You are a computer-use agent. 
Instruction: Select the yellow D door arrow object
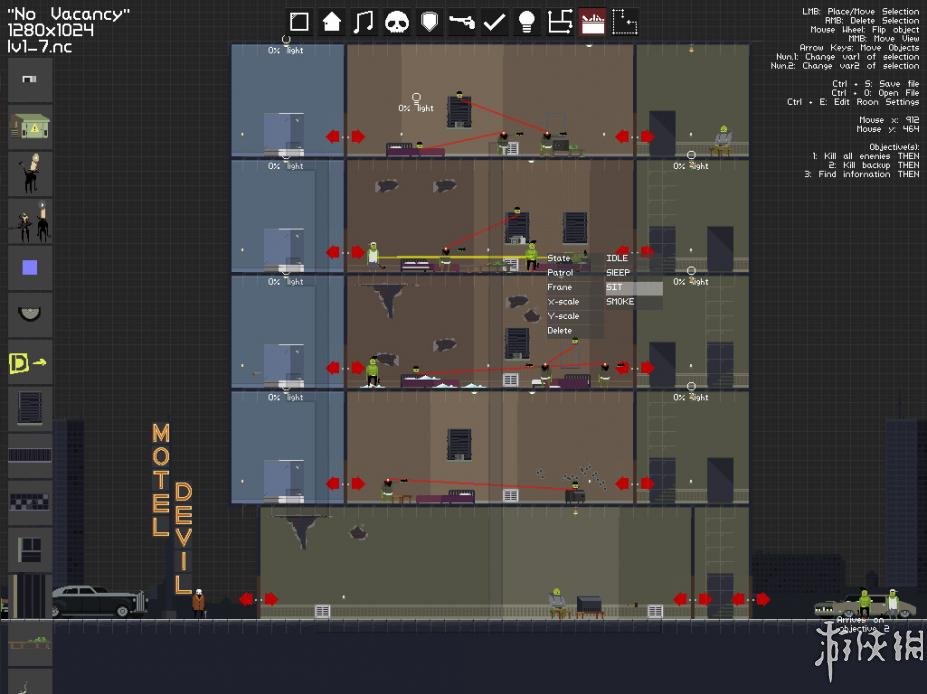click(30, 362)
